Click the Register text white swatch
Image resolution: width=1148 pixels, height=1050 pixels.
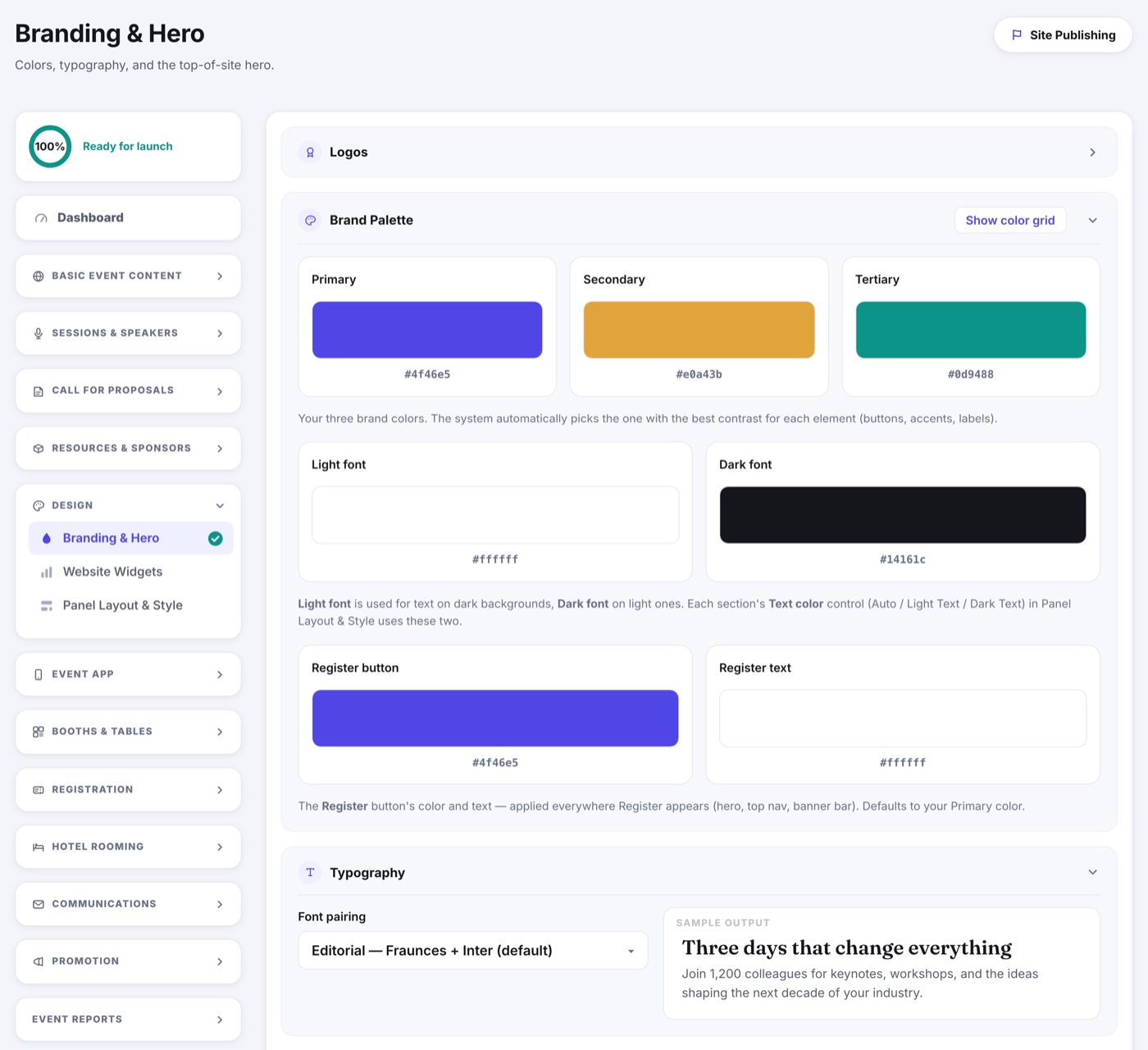(x=903, y=719)
